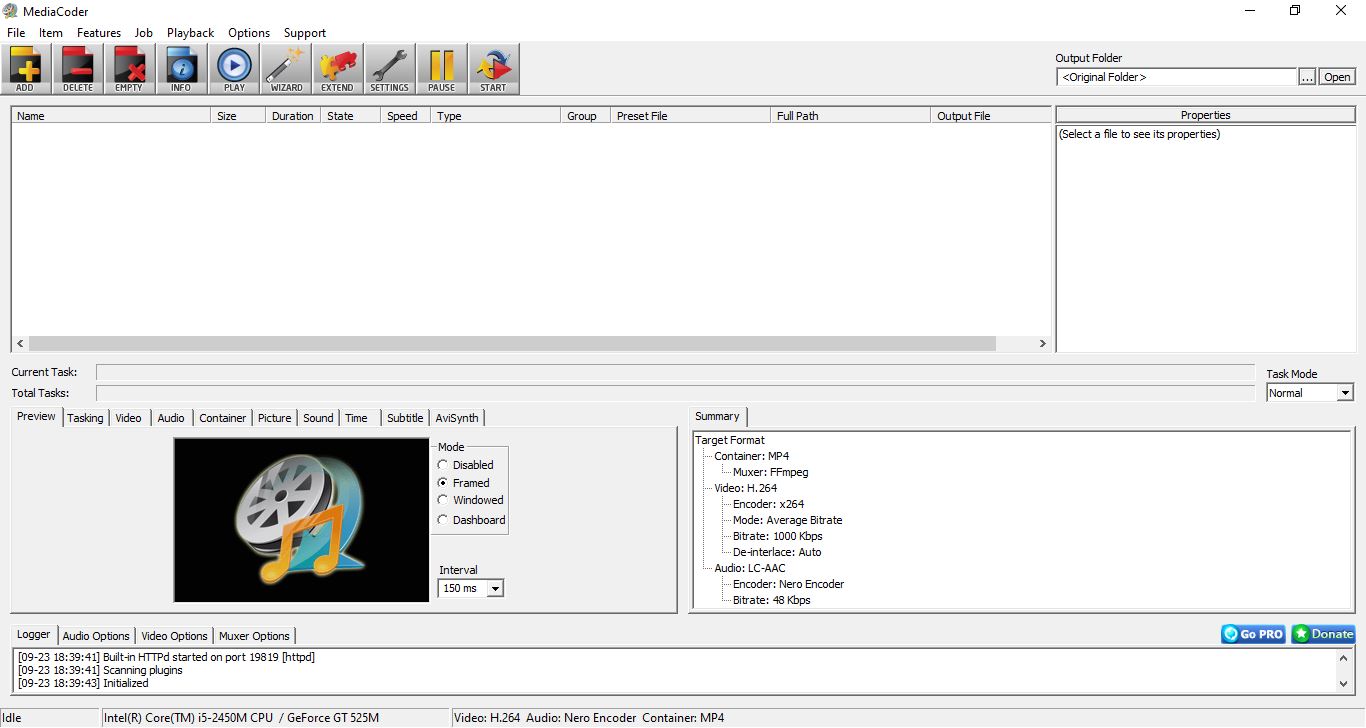Select the Logger tab
Viewport: 1366px width, 728px height.
(33, 634)
